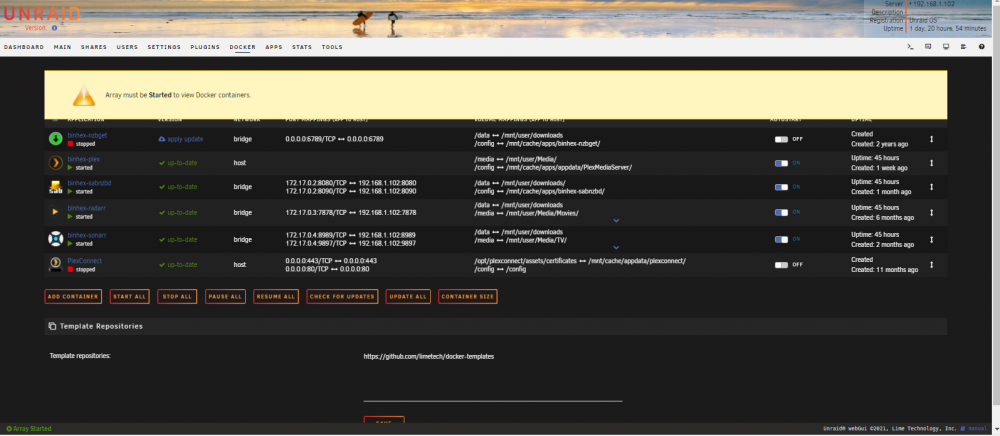The width and height of the screenshot is (1000, 436).
Task: Open the Settings menu
Action: coord(164,47)
